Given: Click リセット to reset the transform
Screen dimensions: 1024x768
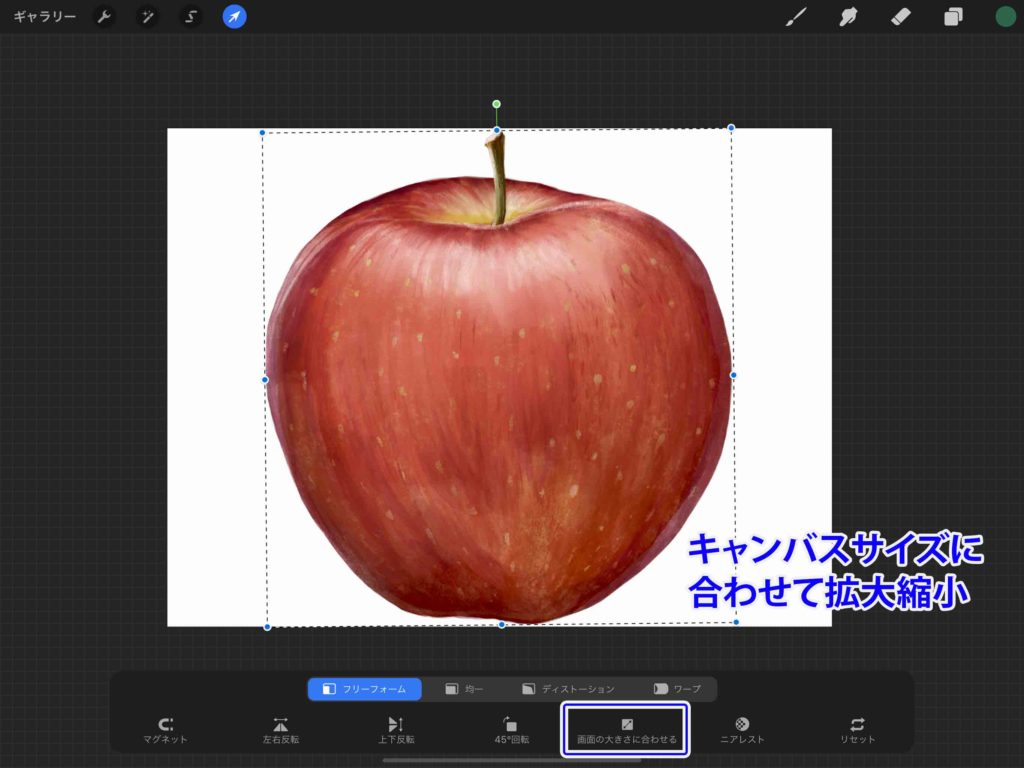Looking at the screenshot, I should pos(857,729).
